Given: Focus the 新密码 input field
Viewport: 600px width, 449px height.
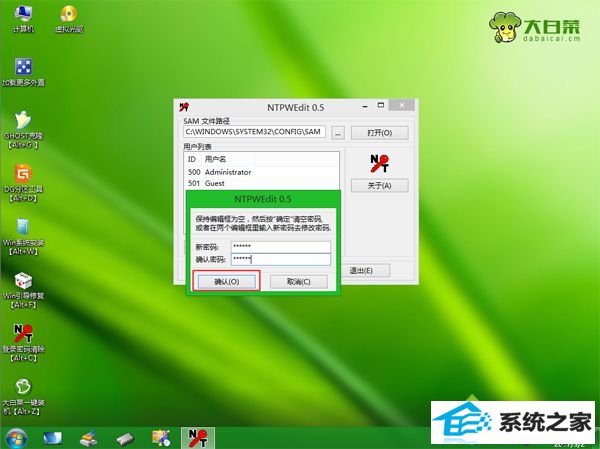Looking at the screenshot, I should pyautogui.click(x=281, y=247).
